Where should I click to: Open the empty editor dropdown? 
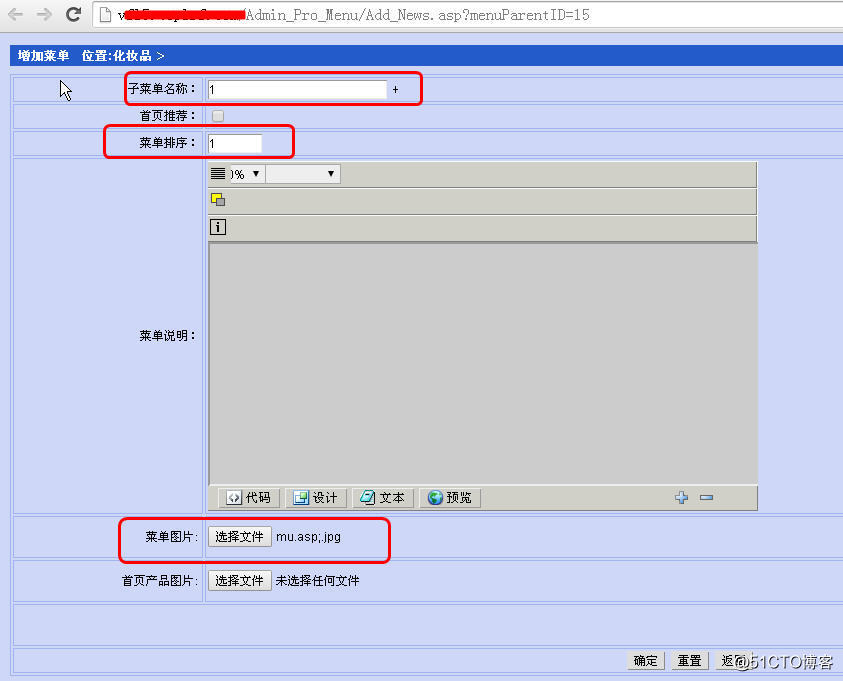pos(303,174)
